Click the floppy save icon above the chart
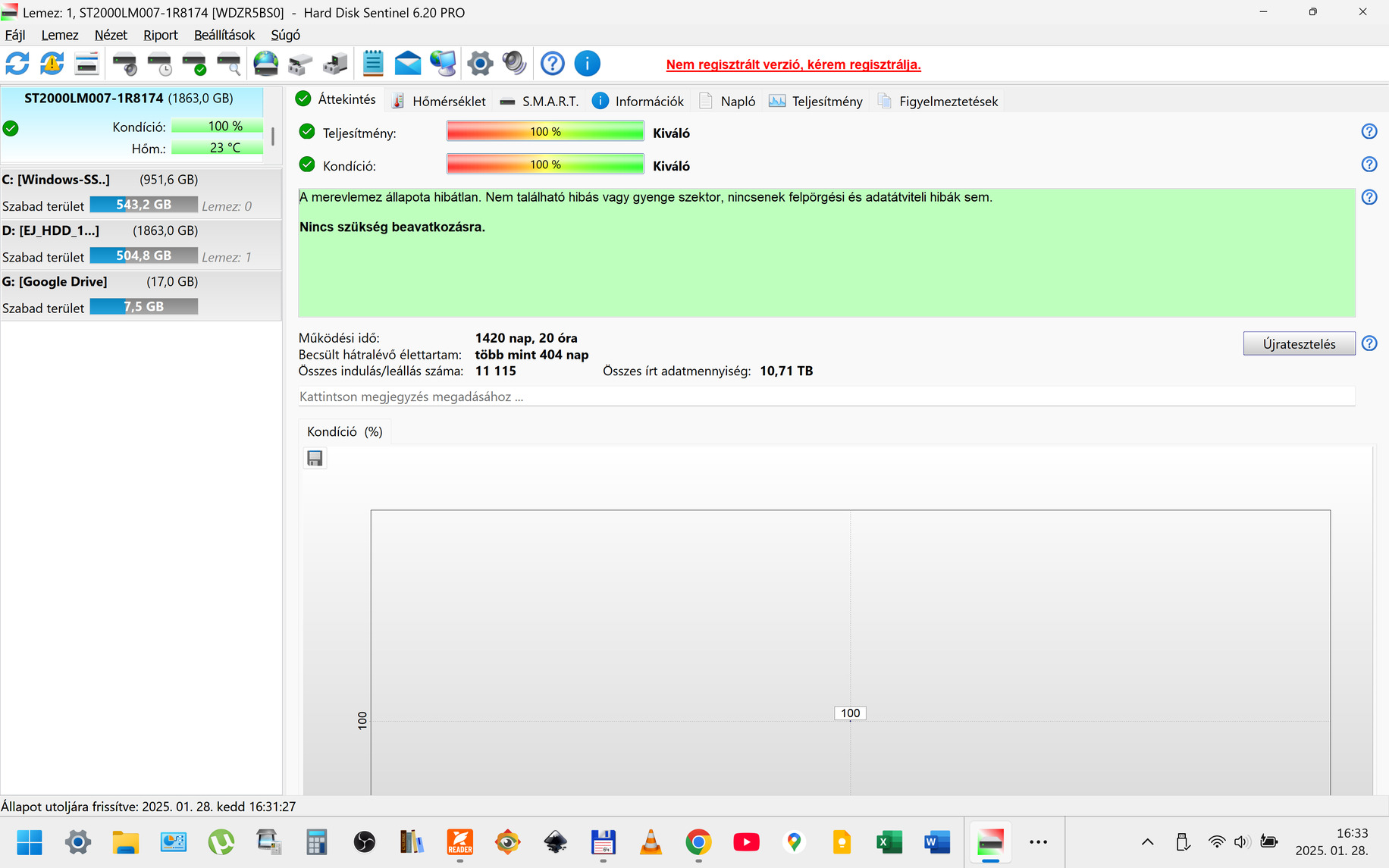This screenshot has width=1389, height=868. (315, 458)
